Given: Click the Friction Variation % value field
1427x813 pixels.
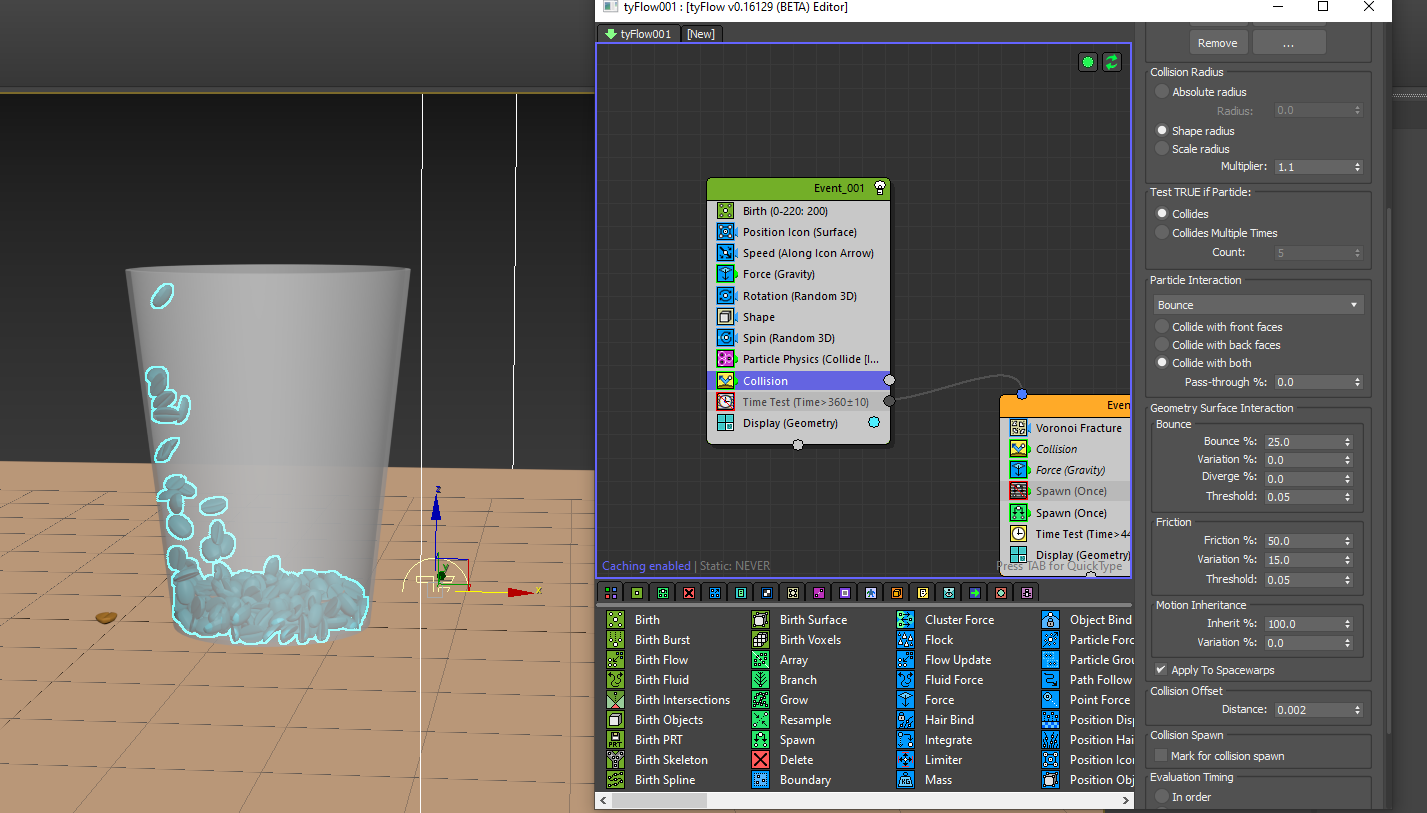Looking at the screenshot, I should click(1303, 560).
